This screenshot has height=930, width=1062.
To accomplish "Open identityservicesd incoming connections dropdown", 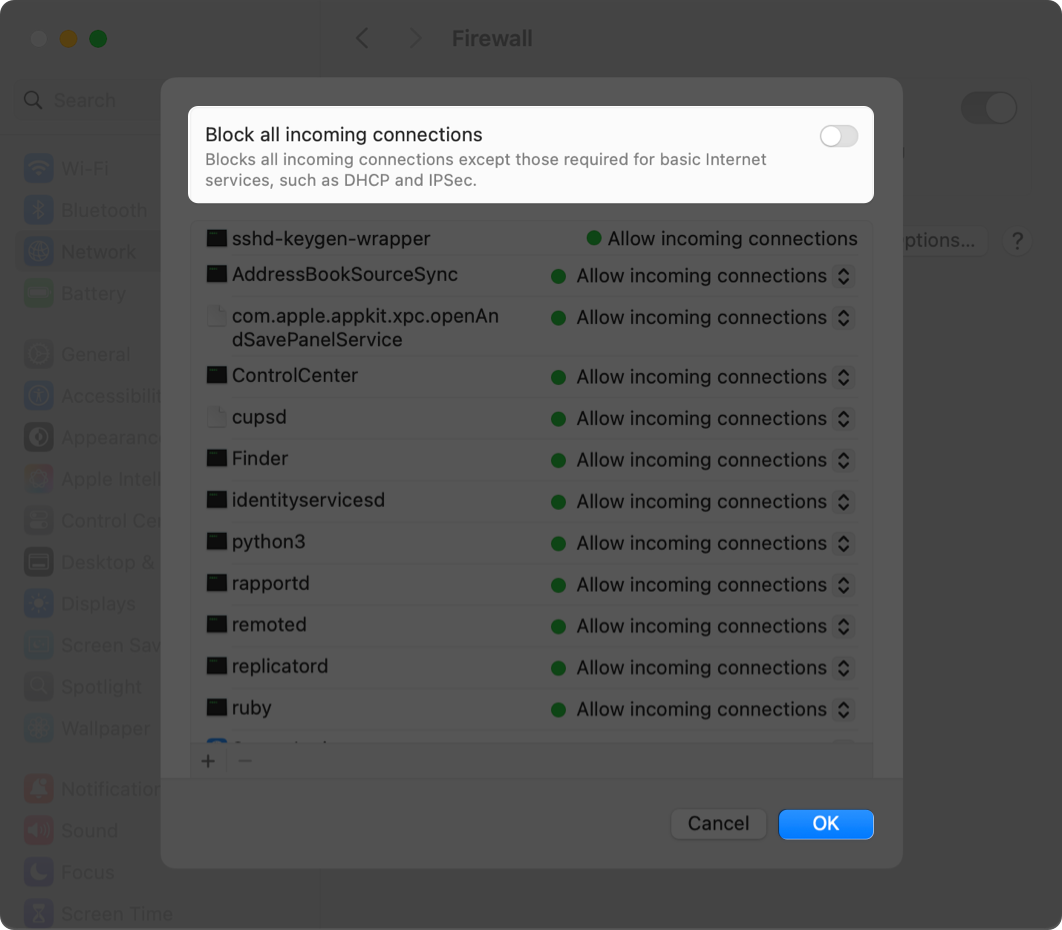I will click(843, 501).
